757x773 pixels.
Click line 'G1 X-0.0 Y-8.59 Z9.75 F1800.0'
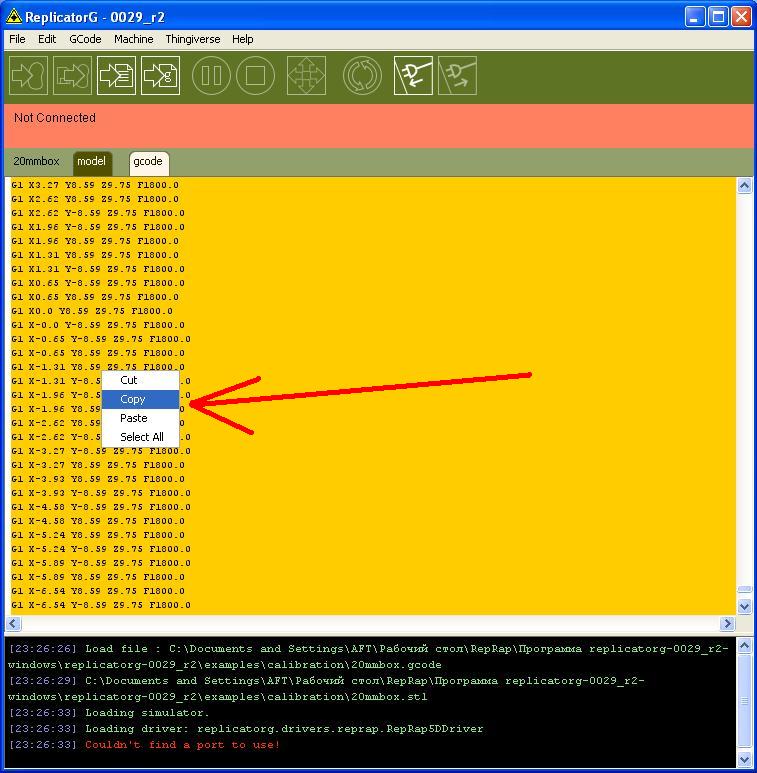click(98, 325)
